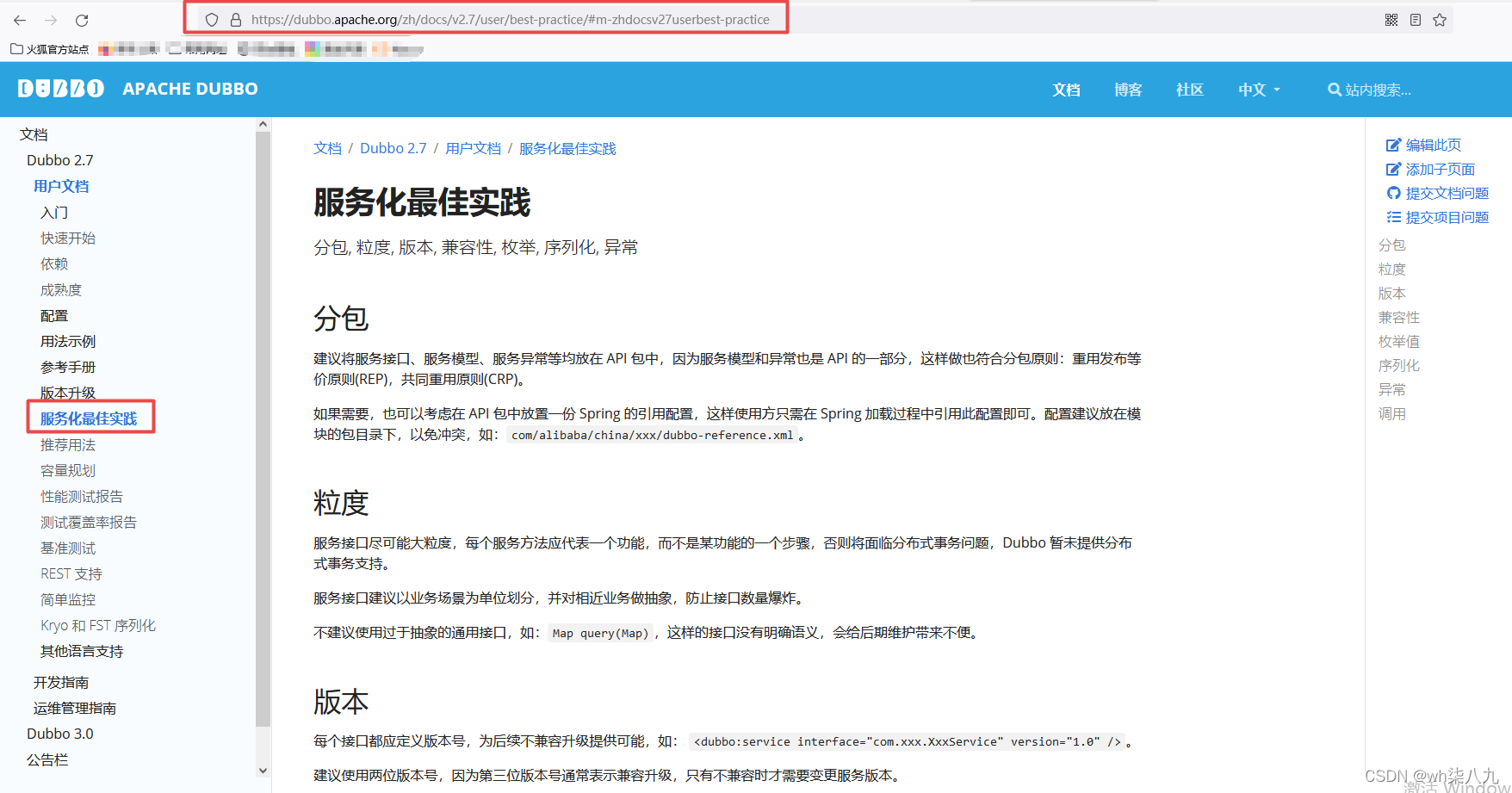The width and height of the screenshot is (1512, 793).
Task: Reload the page with the refresh icon
Action: click(x=82, y=20)
